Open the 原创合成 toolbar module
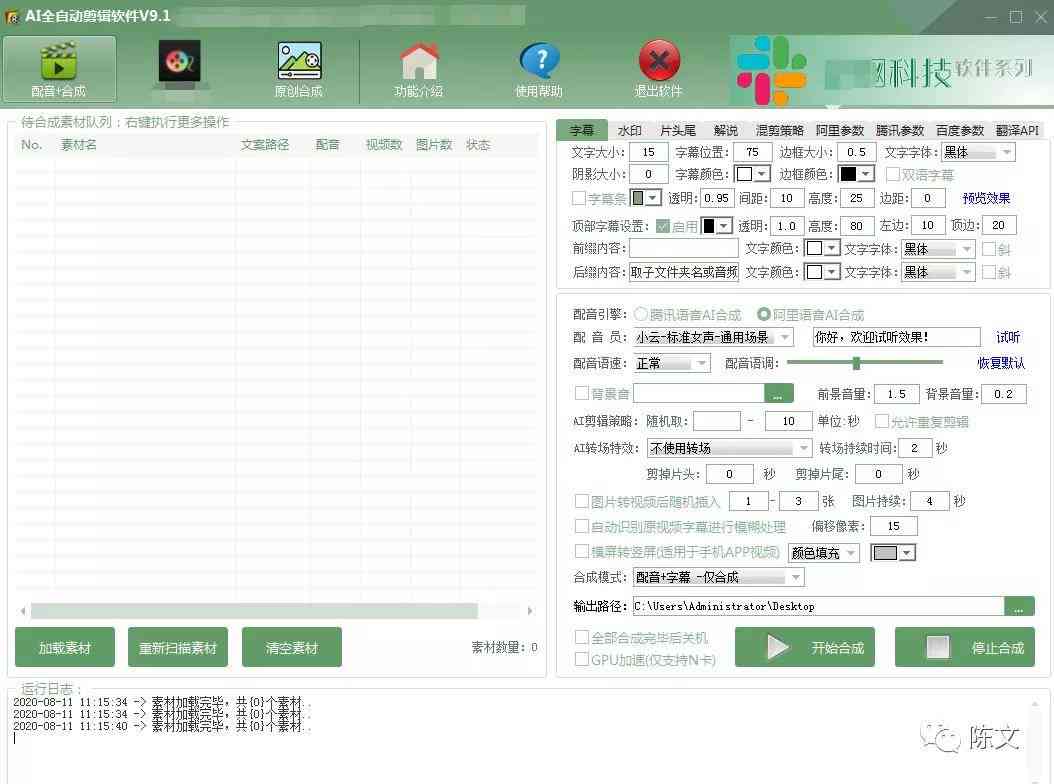The height and width of the screenshot is (784, 1054). tap(298, 69)
